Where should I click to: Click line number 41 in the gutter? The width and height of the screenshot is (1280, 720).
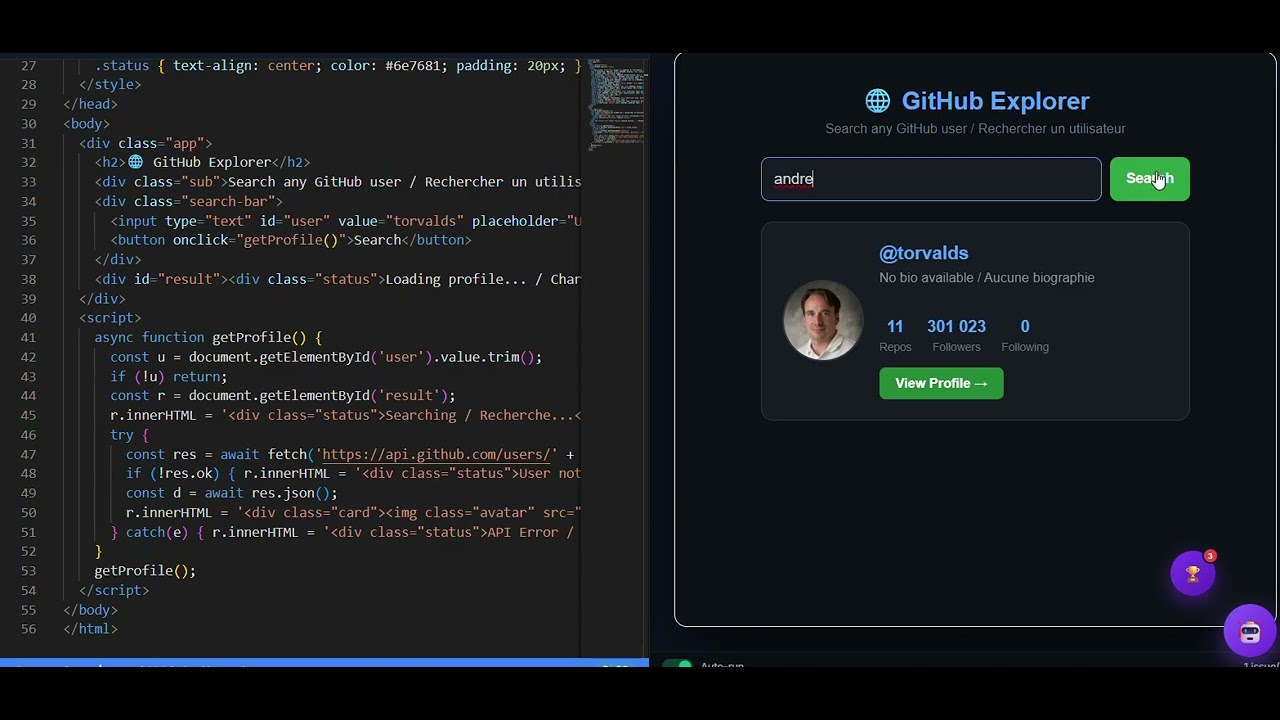[28, 337]
